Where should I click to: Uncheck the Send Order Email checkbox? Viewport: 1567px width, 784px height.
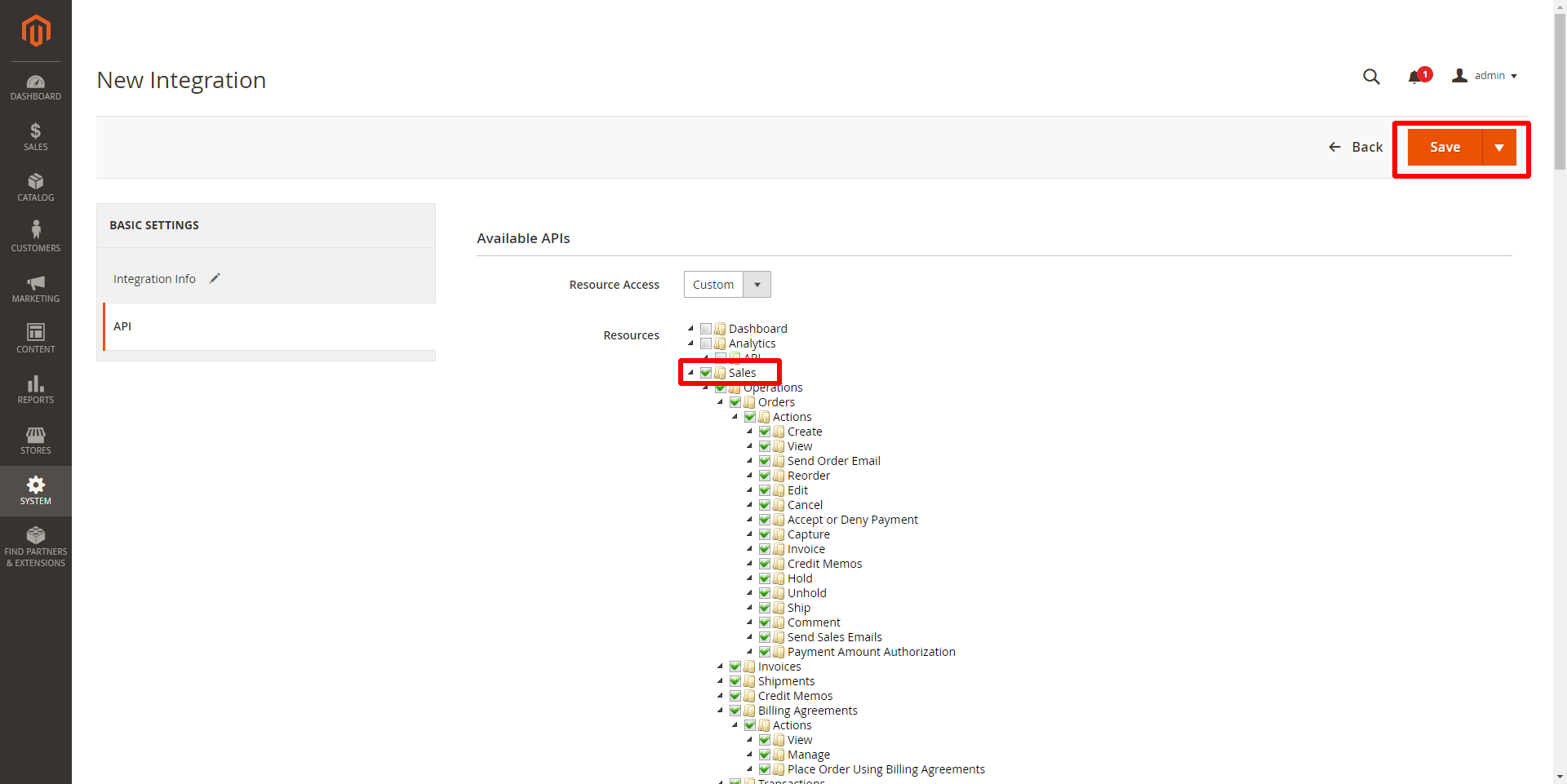(765, 461)
